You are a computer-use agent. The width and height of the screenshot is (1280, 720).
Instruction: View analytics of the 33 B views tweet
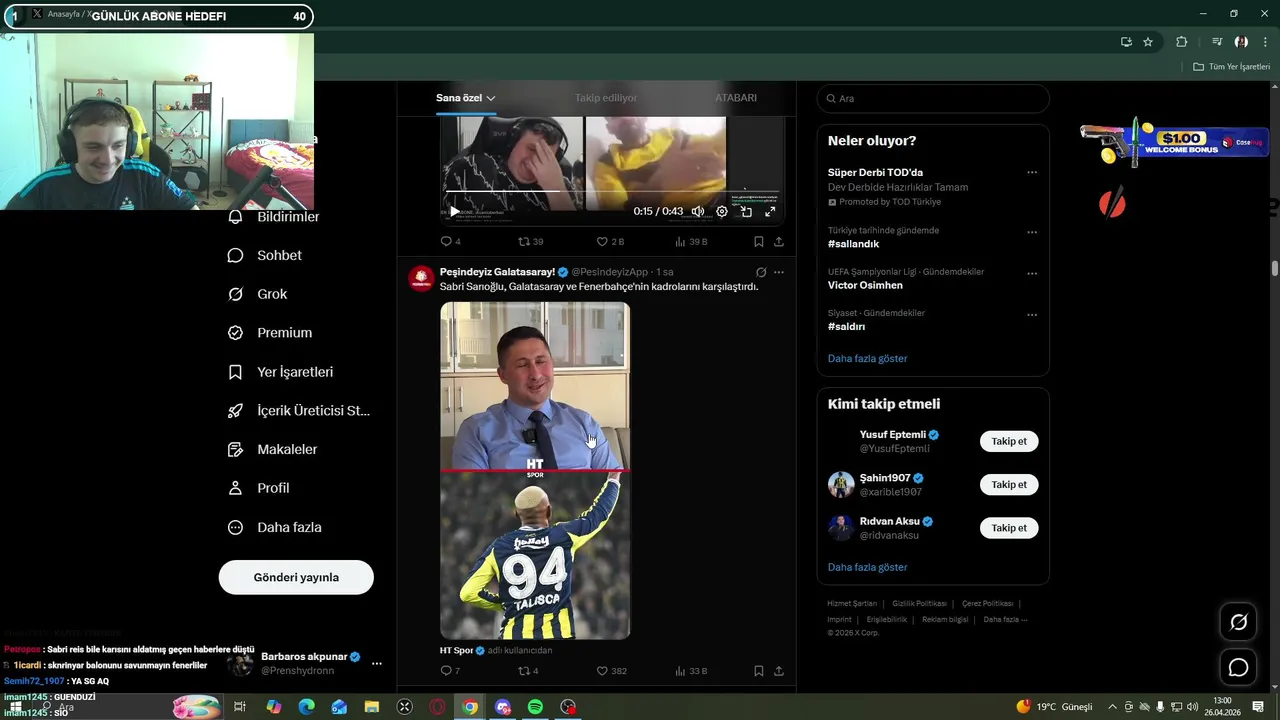point(691,671)
